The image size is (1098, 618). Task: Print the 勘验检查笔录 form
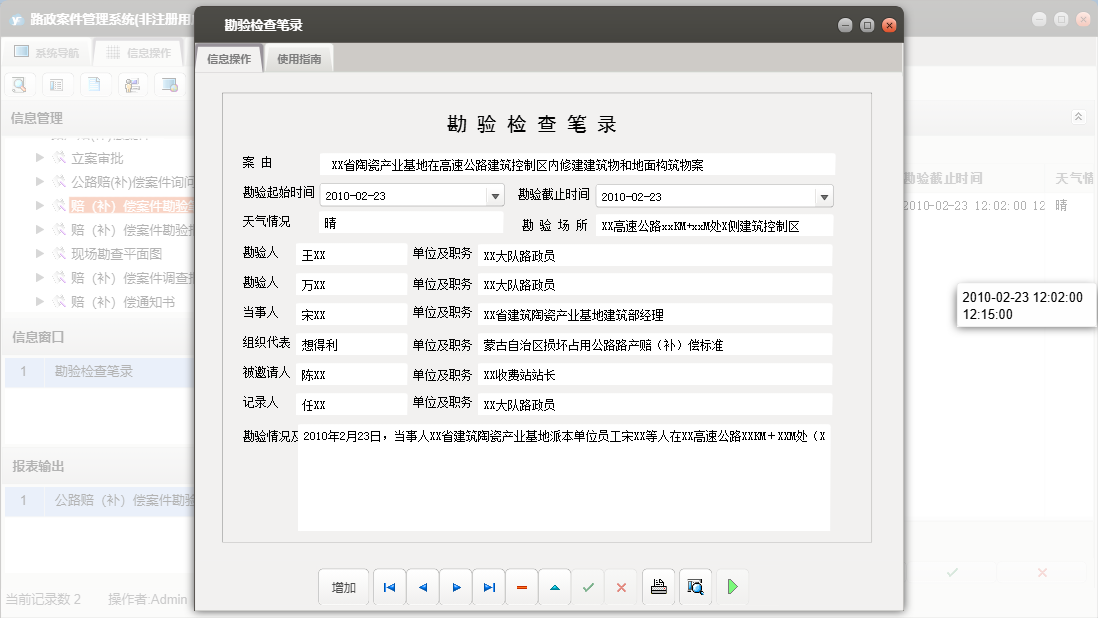[x=658, y=587]
